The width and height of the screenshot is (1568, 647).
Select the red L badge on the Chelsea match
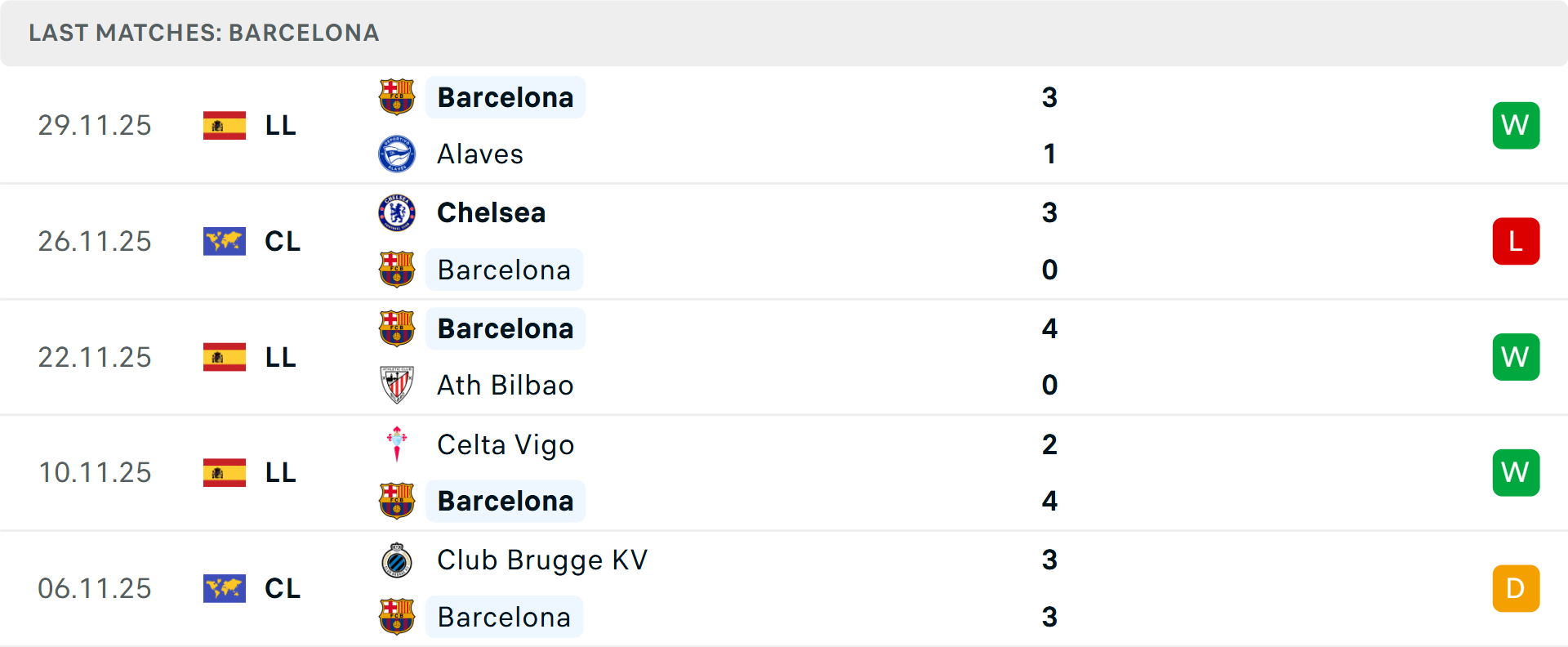pyautogui.click(x=1516, y=241)
